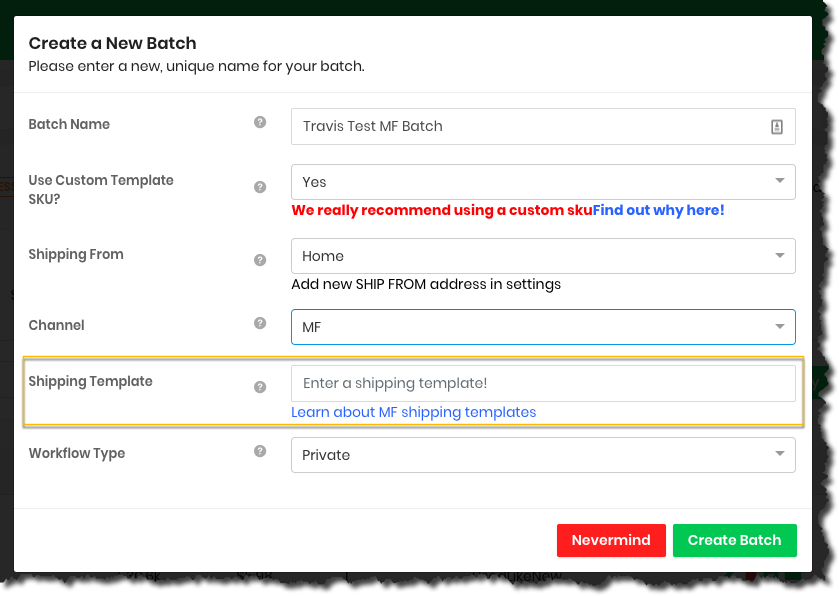Image resolution: width=839 pixels, height=596 pixels.
Task: Open the Workflow Type help icon
Action: tap(260, 451)
